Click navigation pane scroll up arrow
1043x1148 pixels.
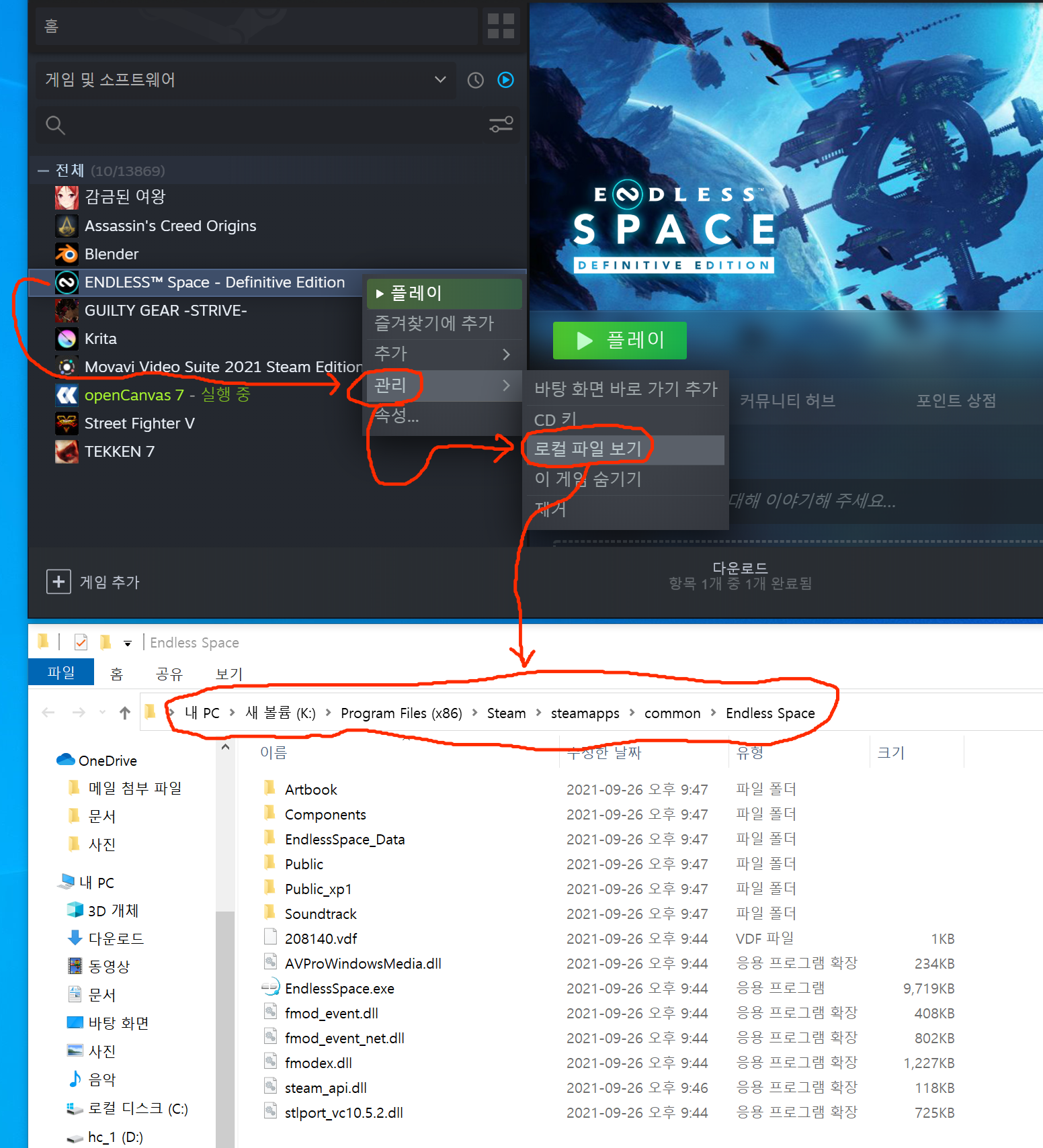tap(225, 747)
